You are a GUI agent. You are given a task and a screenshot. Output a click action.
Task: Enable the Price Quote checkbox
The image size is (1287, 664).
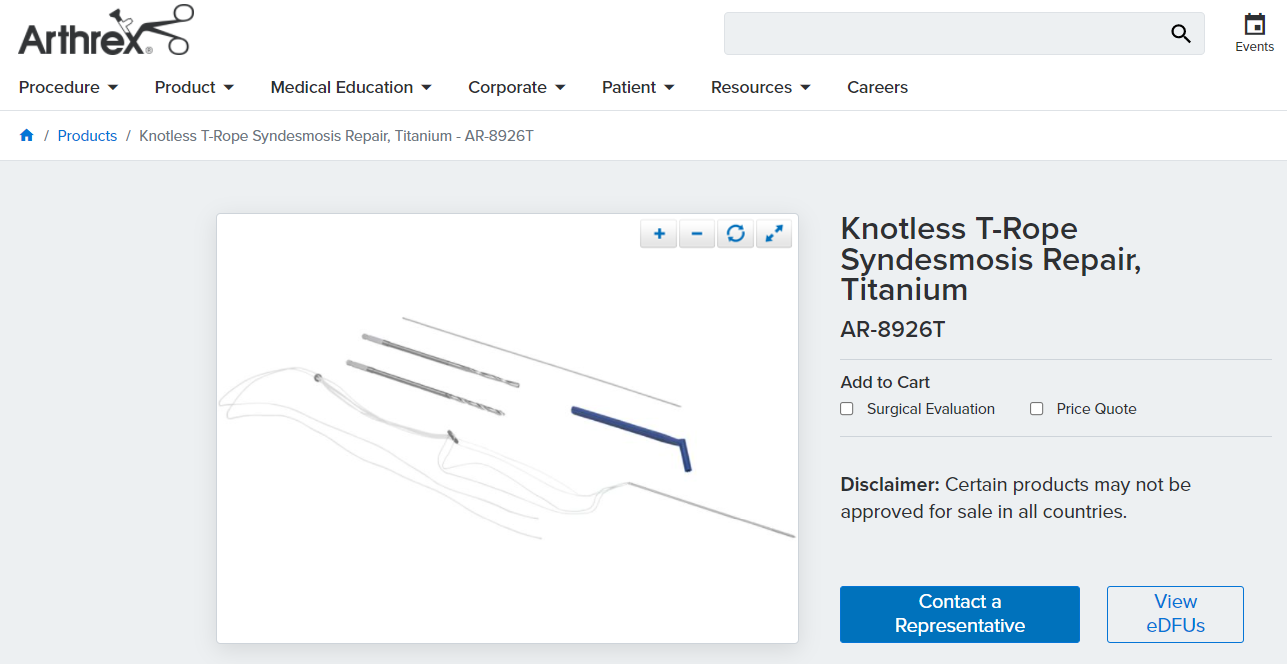click(1037, 409)
